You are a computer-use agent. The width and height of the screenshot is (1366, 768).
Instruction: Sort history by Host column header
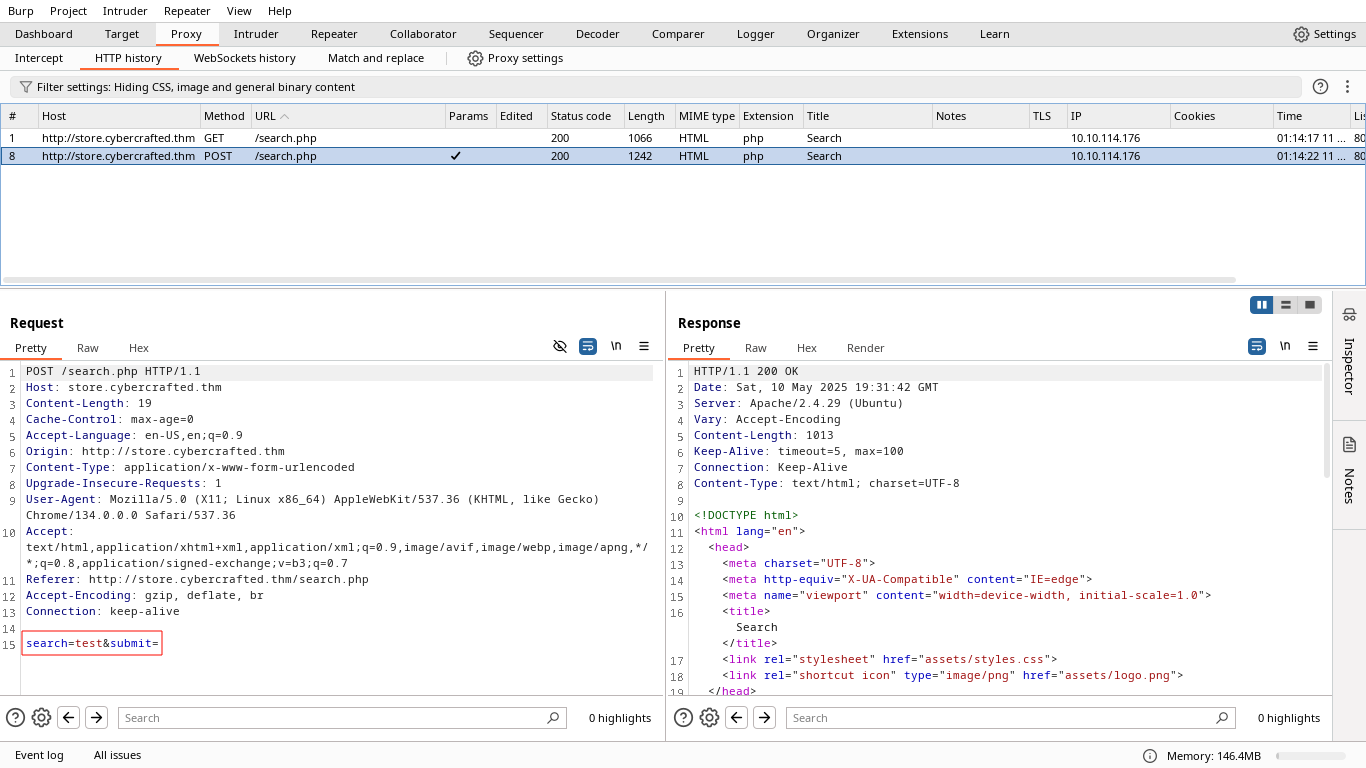(119, 116)
